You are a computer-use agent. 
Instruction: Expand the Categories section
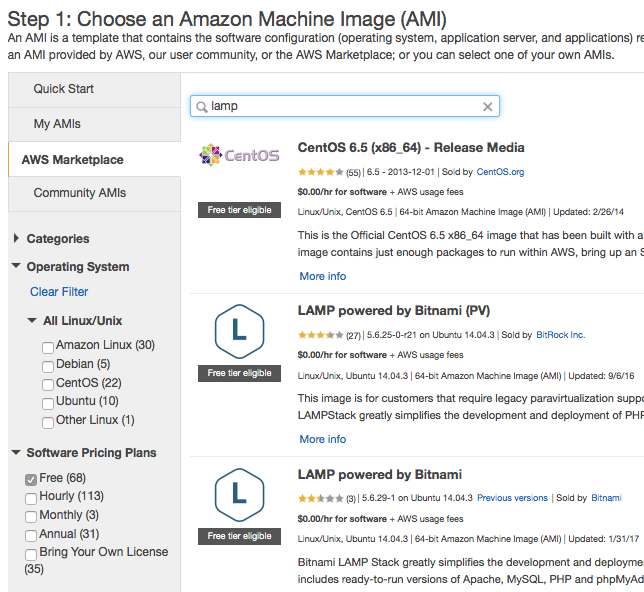(17, 239)
